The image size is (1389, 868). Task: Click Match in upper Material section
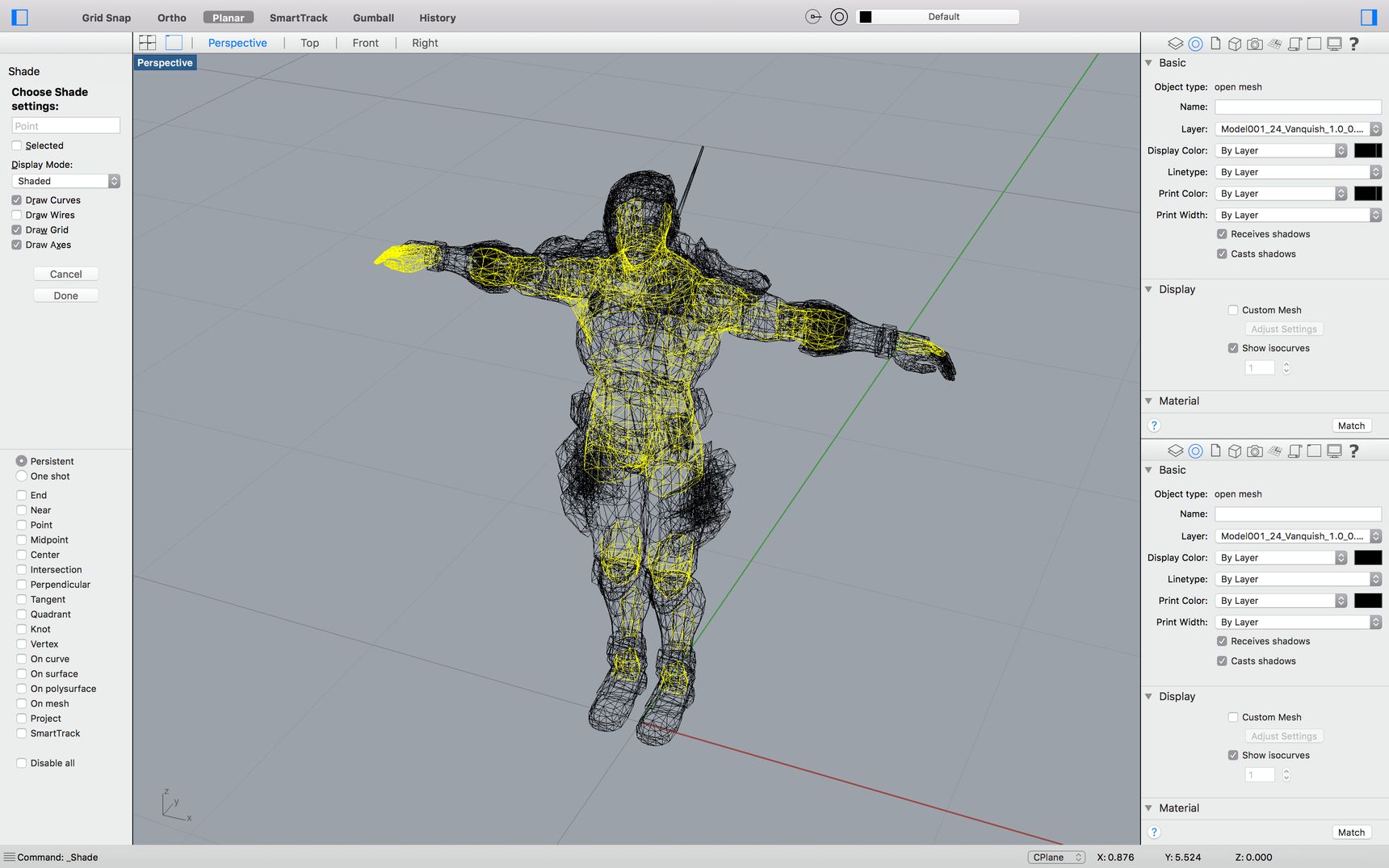[x=1351, y=426]
